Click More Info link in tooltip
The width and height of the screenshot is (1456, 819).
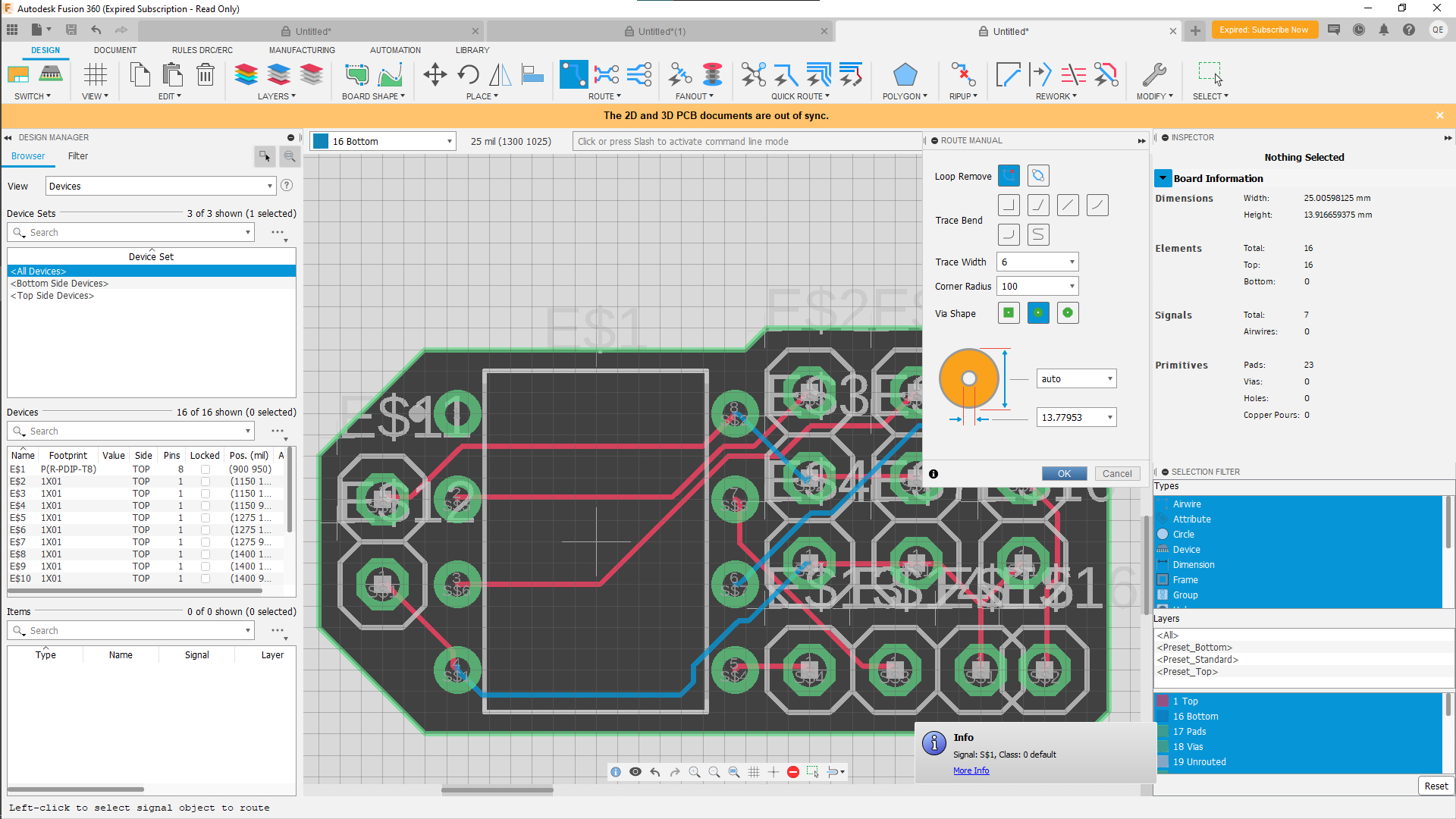pos(970,770)
